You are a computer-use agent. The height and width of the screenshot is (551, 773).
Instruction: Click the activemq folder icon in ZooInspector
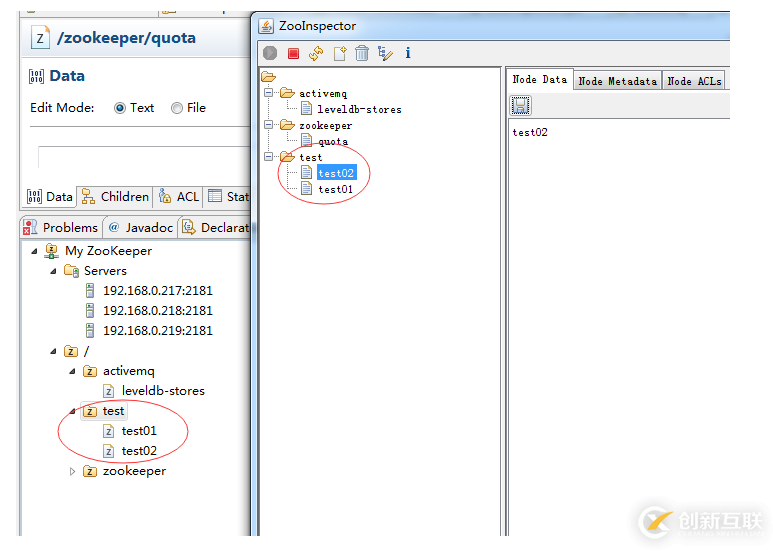pos(287,93)
